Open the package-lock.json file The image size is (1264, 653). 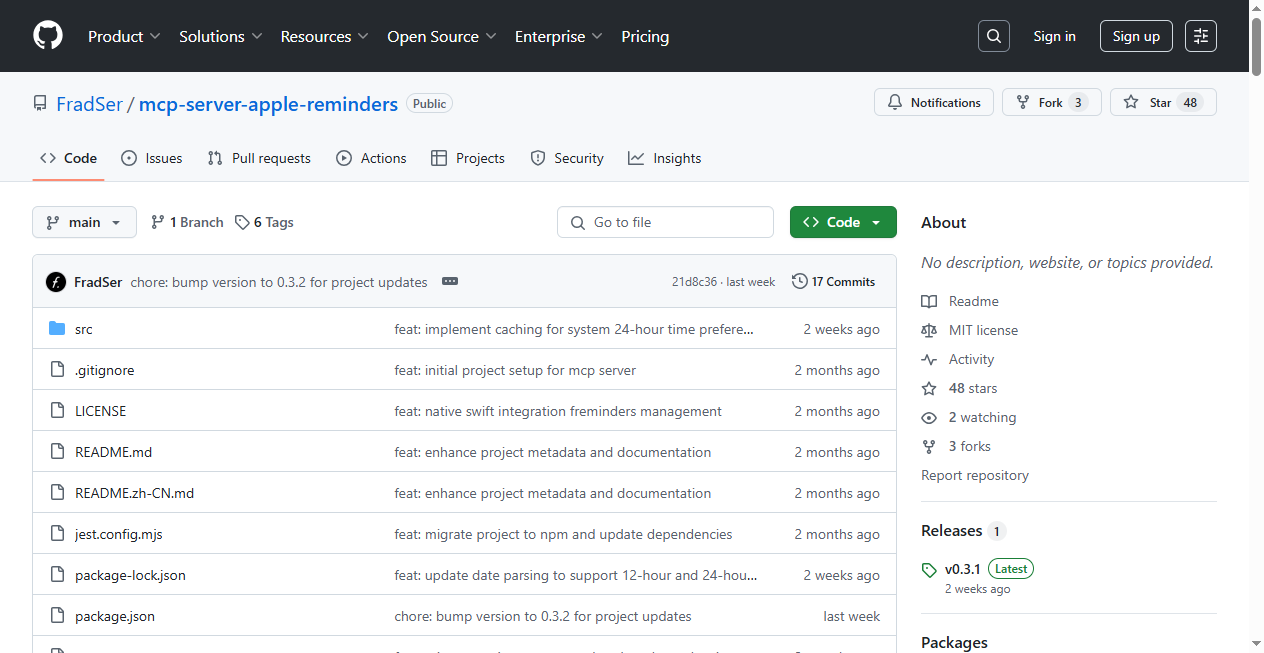pos(130,575)
